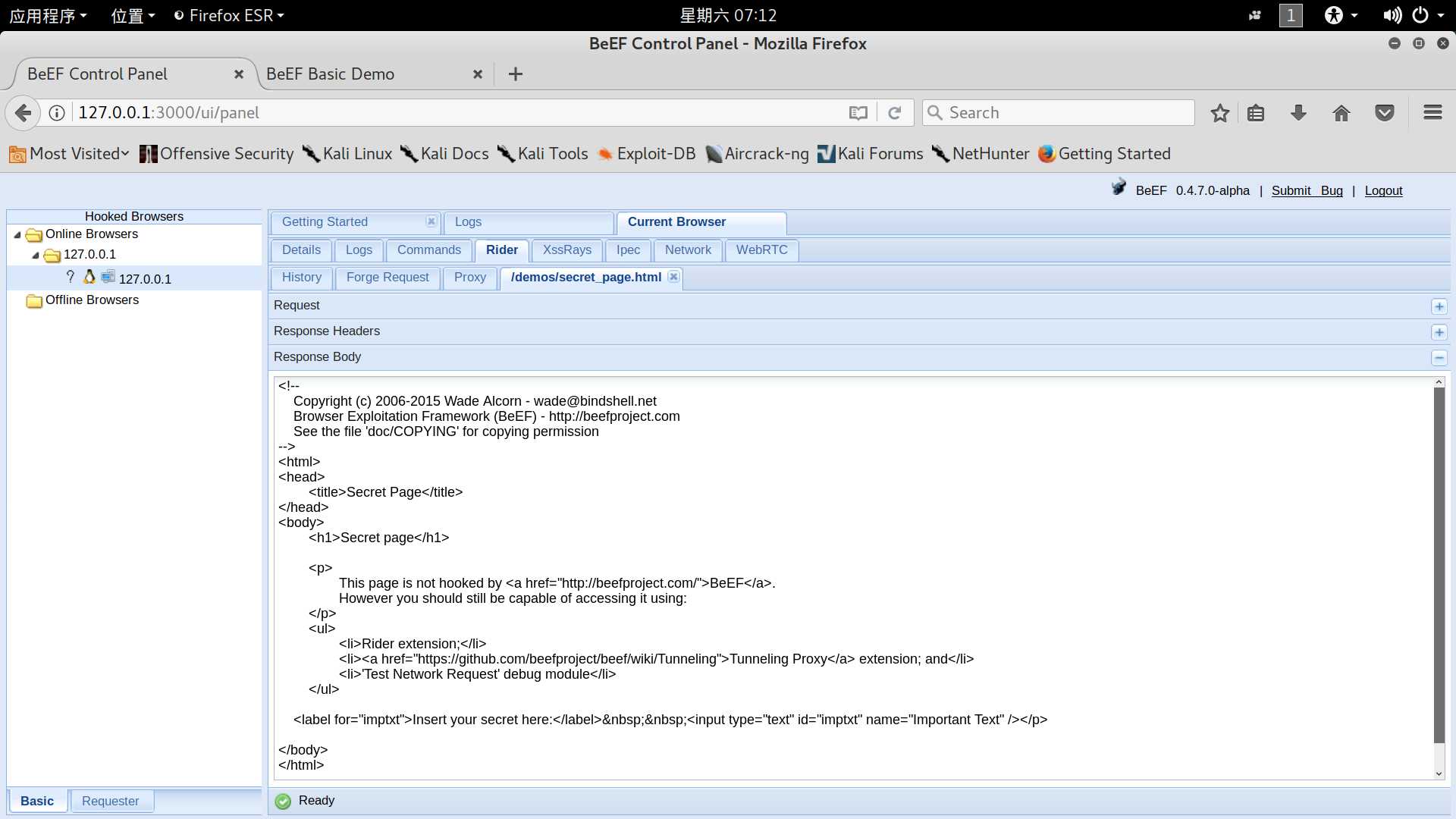This screenshot has width=1456, height=819.
Task: Open the volume speaker icon in top bar
Action: click(x=1392, y=15)
